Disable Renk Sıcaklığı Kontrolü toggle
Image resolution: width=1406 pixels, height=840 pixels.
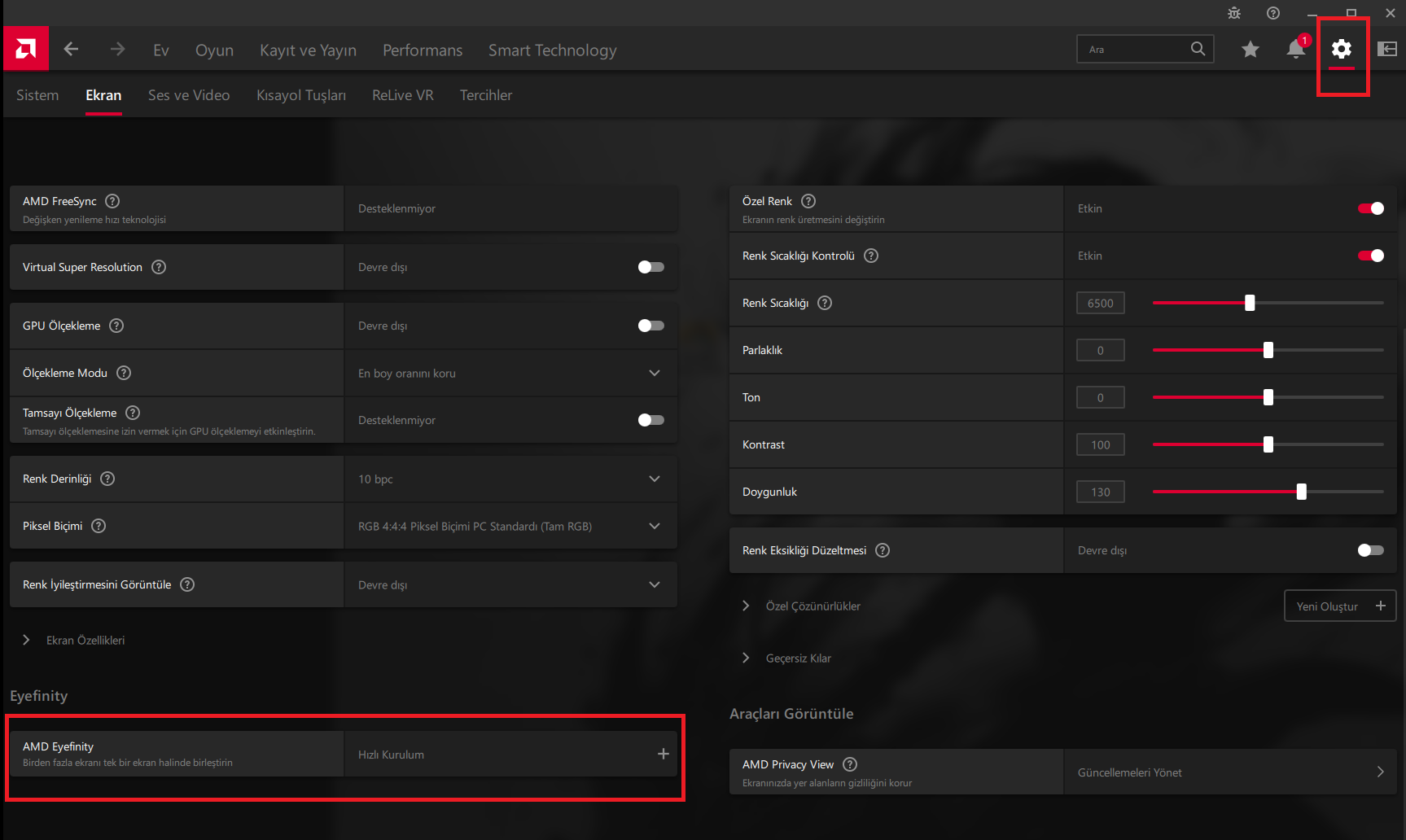point(1371,256)
